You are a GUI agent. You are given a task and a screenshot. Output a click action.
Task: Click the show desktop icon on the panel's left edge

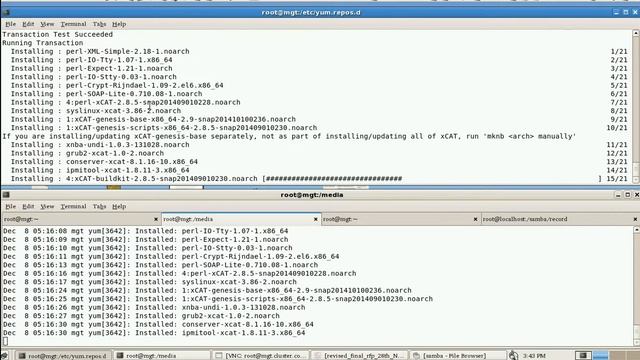(5, 356)
